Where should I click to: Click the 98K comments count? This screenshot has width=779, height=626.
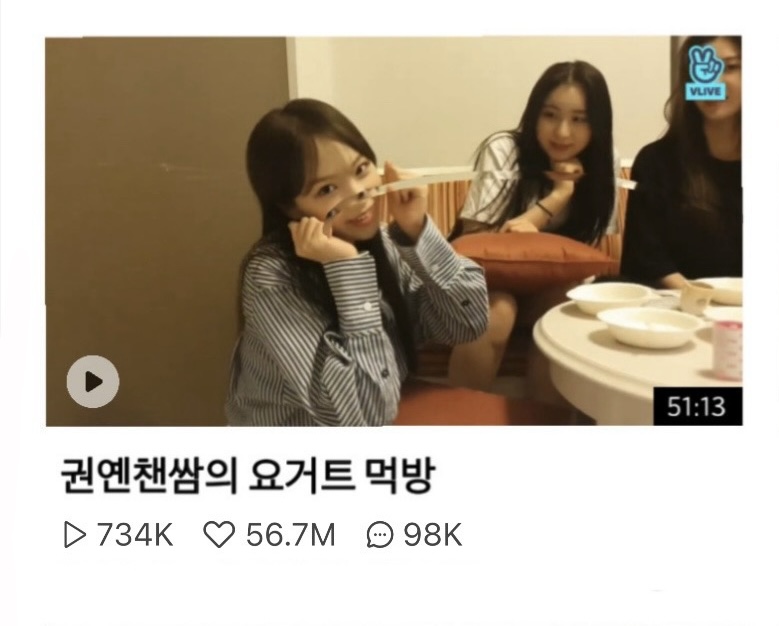tap(433, 535)
